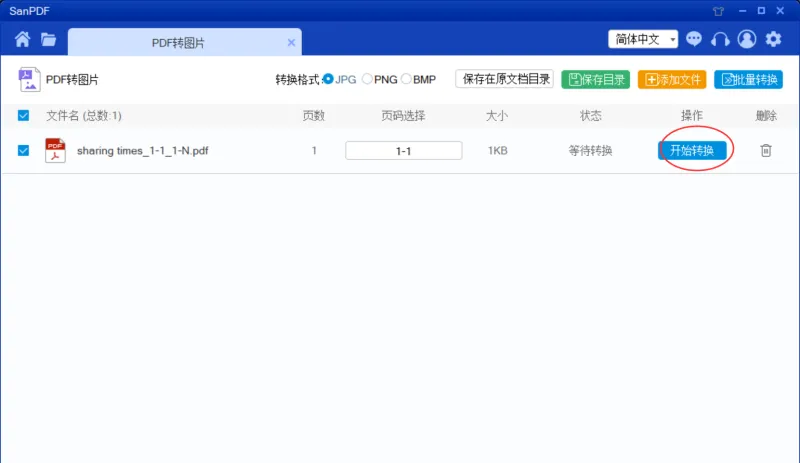Go to the Home icon
Viewport: 800px width, 463px height.
pyautogui.click(x=22, y=39)
